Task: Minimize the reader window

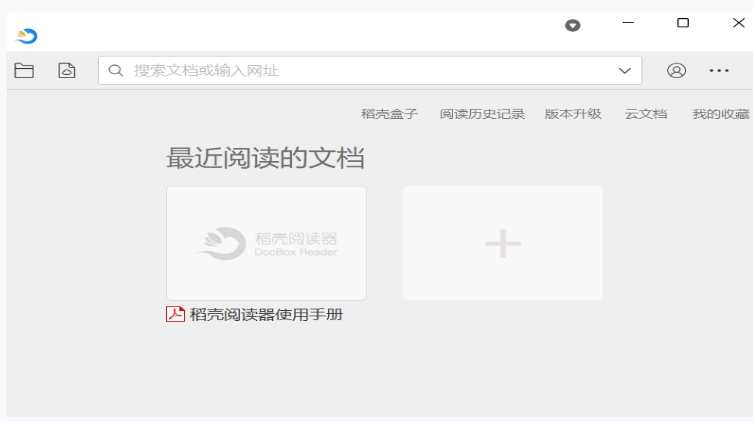Action: (x=628, y=23)
